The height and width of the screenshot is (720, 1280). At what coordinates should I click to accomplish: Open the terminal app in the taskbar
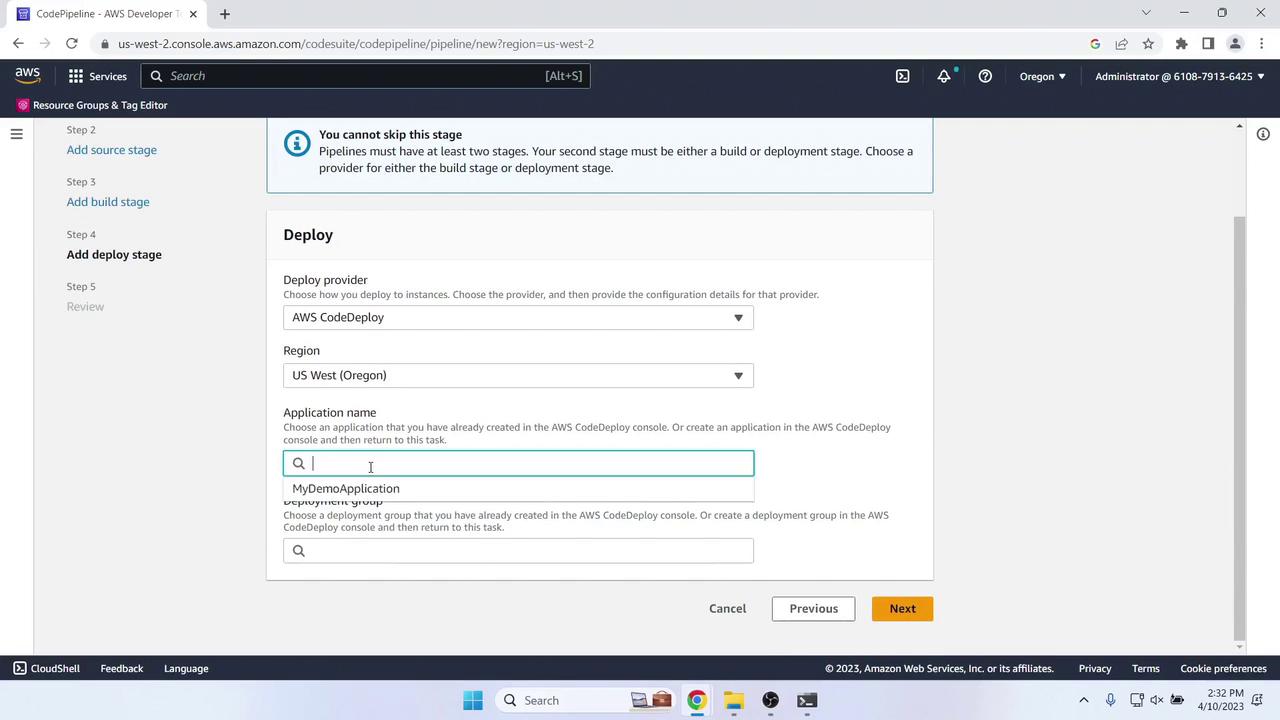pyautogui.click(x=807, y=700)
